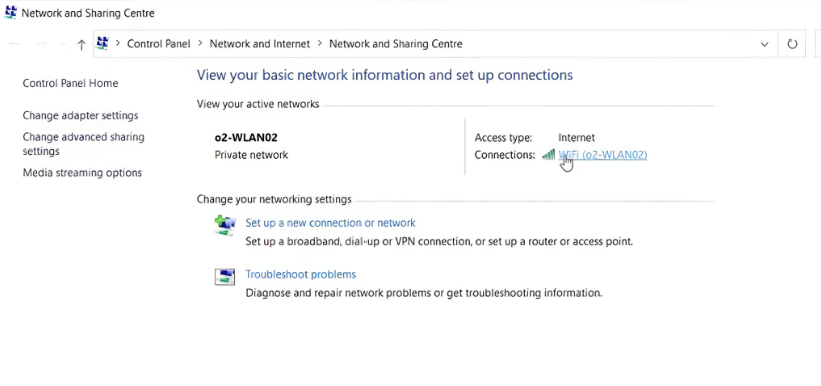Image resolution: width=821 pixels, height=386 pixels.
Task: Open Change advanced sharing settings
Action: pos(83,144)
